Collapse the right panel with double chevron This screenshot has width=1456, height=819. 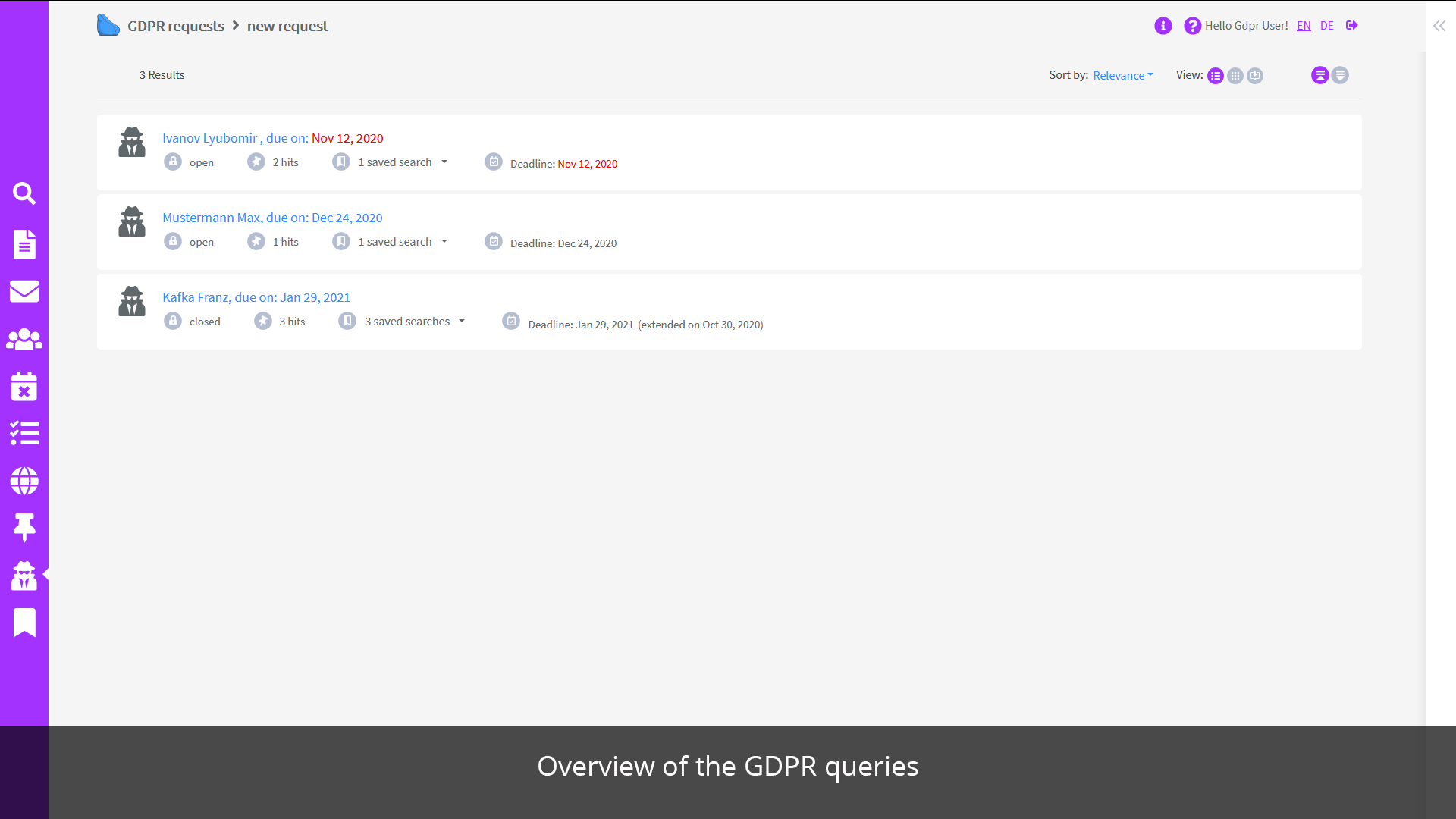coord(1439,26)
